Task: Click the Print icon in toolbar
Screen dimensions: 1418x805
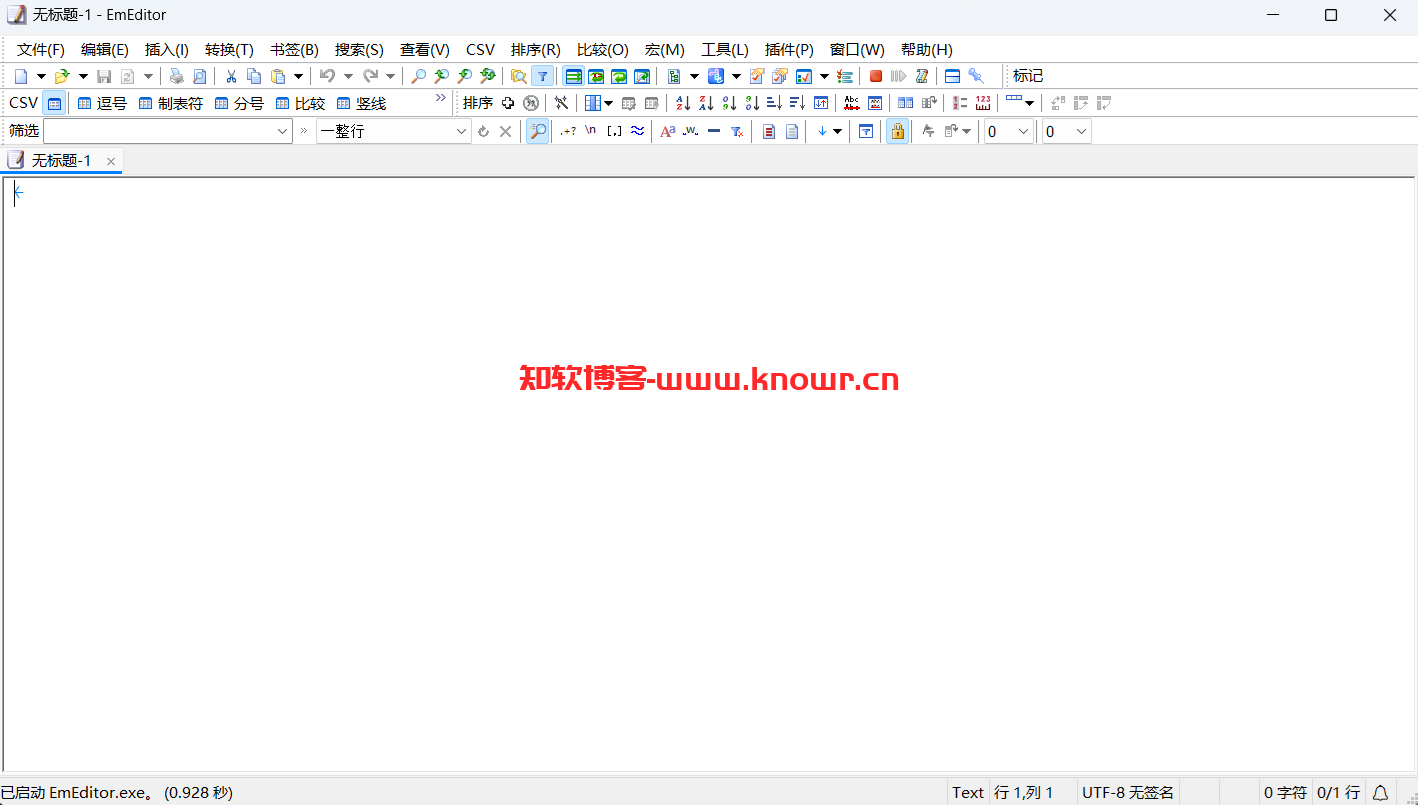Action: tap(176, 76)
